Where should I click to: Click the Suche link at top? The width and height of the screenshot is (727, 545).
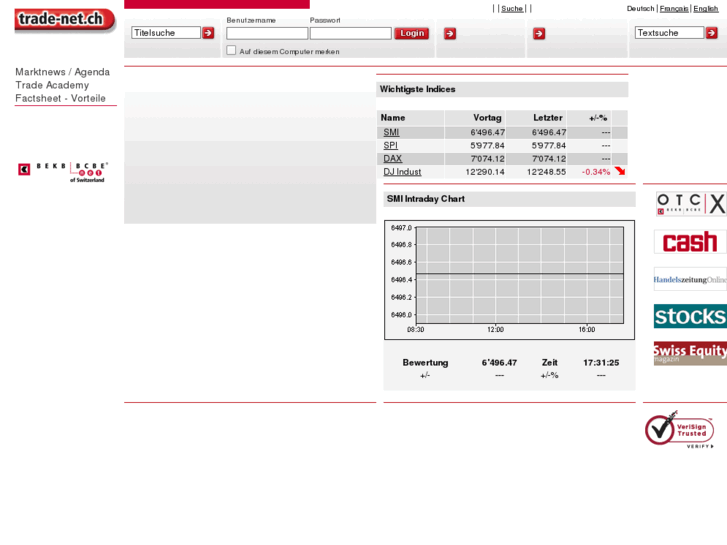click(512, 9)
